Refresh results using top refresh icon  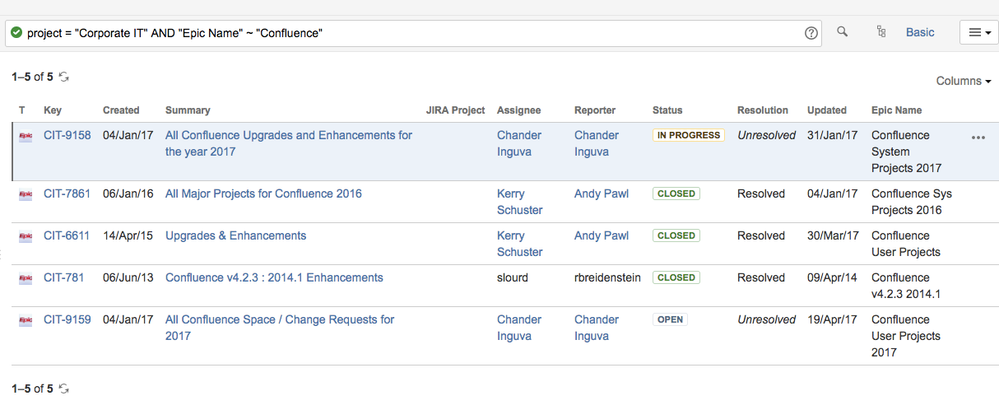(x=64, y=77)
